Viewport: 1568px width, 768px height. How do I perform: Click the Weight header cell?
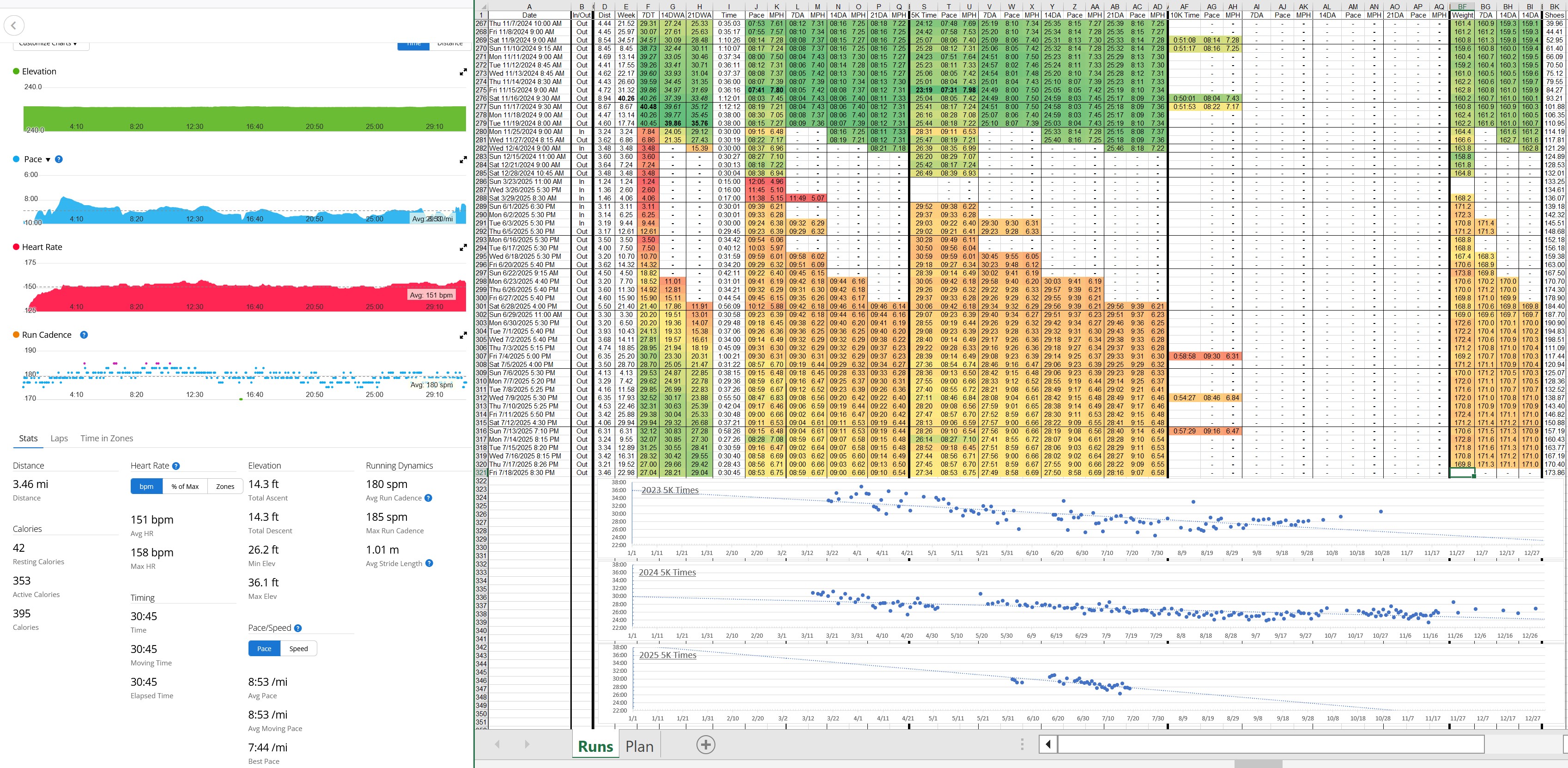[x=1461, y=15]
